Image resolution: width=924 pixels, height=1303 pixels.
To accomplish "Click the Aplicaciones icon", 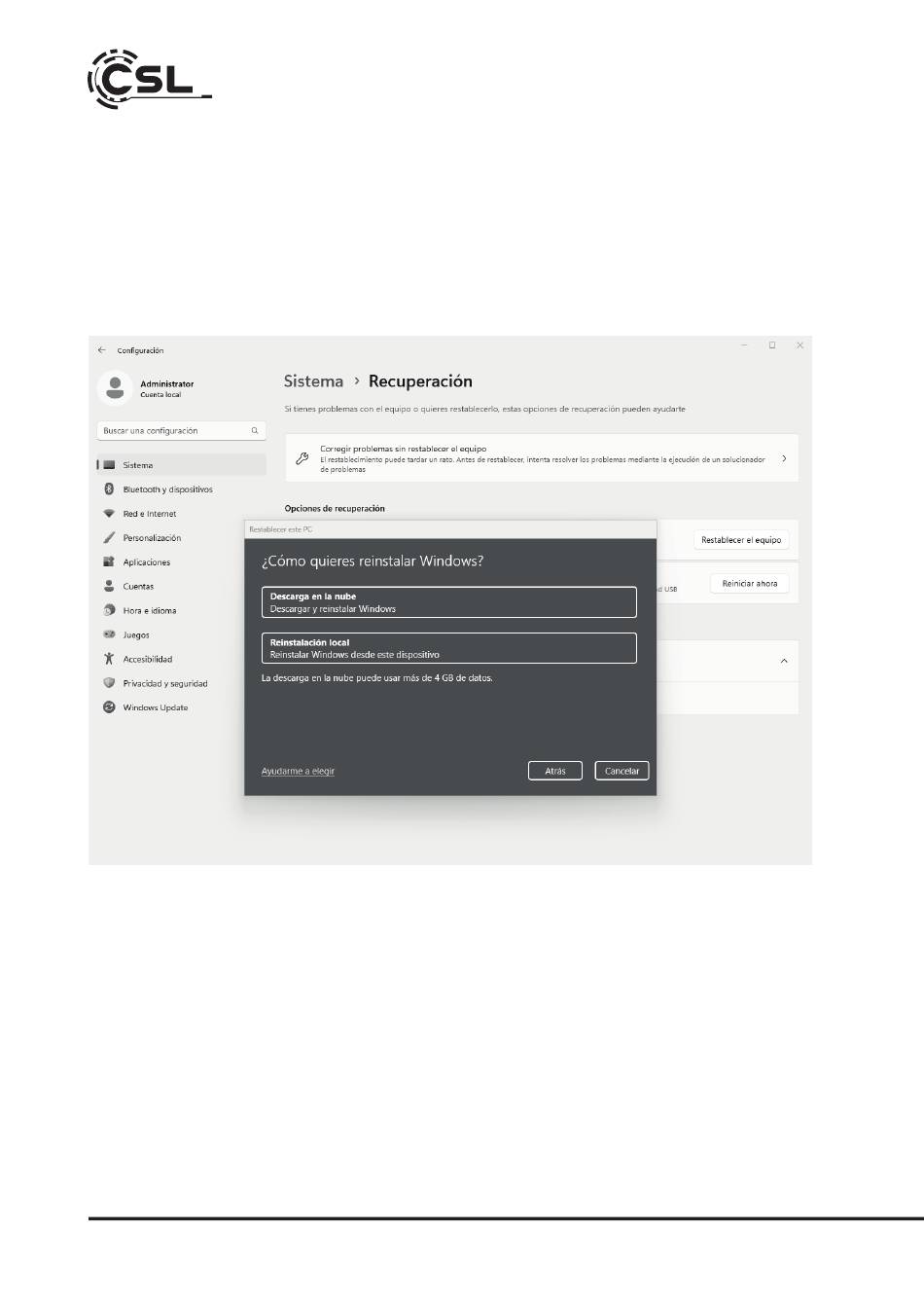I will tap(109, 562).
